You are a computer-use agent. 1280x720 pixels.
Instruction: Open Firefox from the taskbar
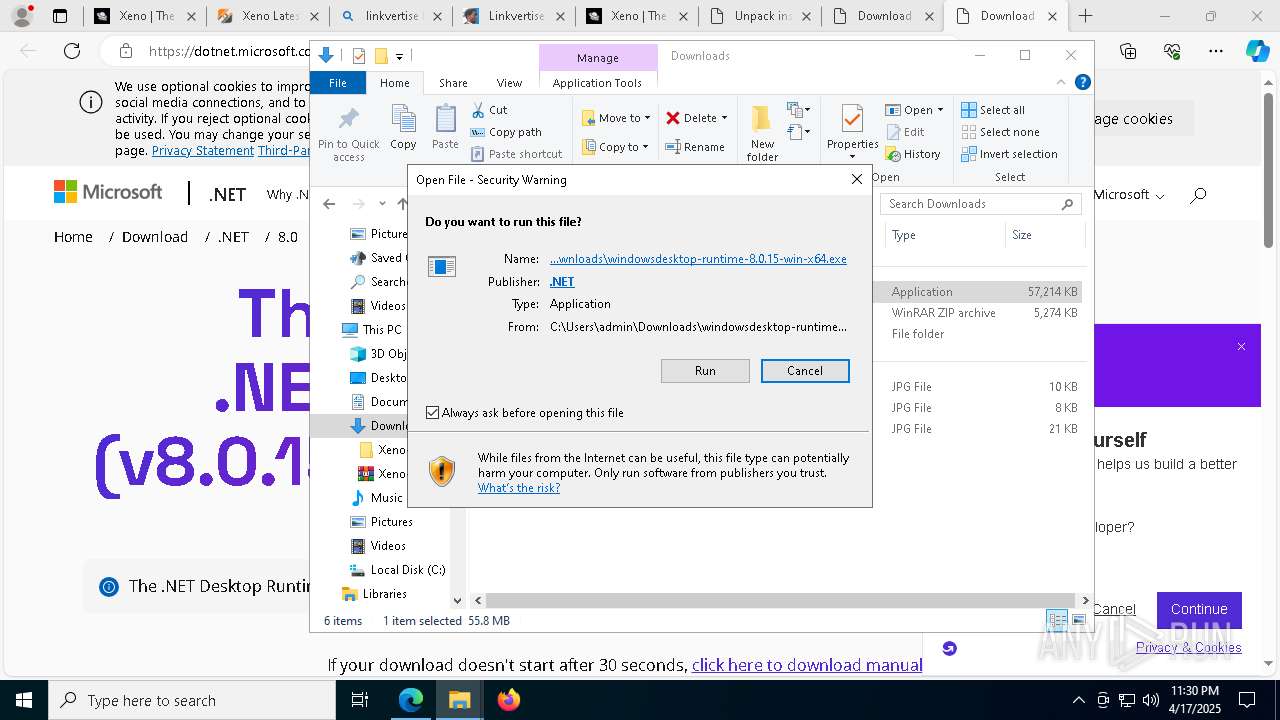(x=508, y=700)
